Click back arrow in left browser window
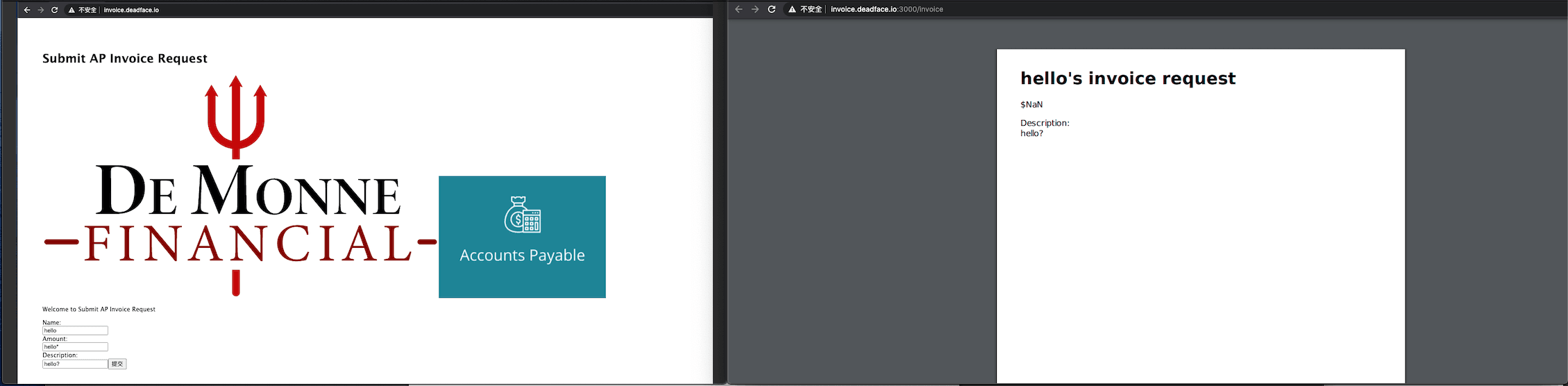The height and width of the screenshot is (386, 1568). [x=27, y=10]
